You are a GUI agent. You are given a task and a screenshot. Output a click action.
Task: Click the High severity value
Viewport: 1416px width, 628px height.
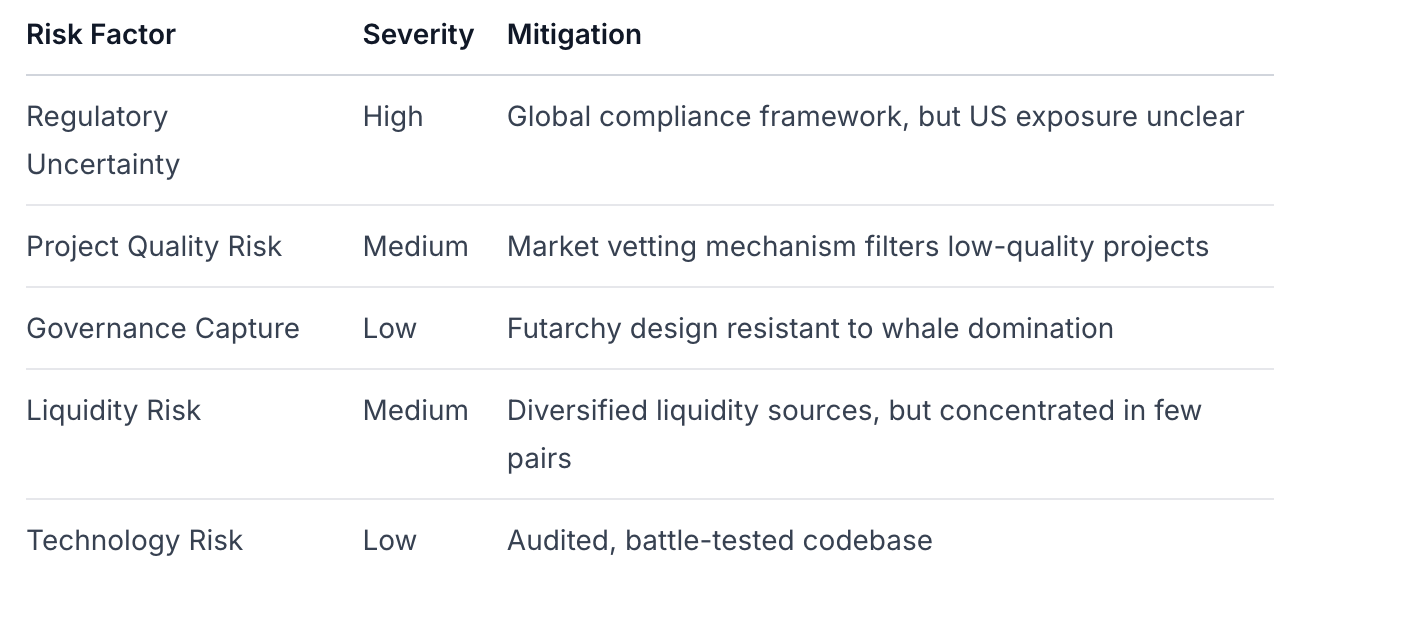tap(393, 117)
